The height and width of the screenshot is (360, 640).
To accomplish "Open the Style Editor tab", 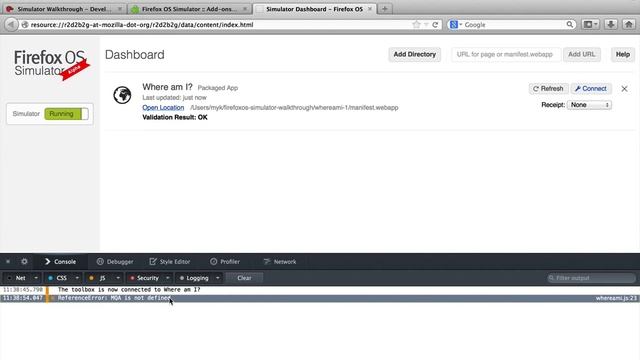I will (x=170, y=262).
